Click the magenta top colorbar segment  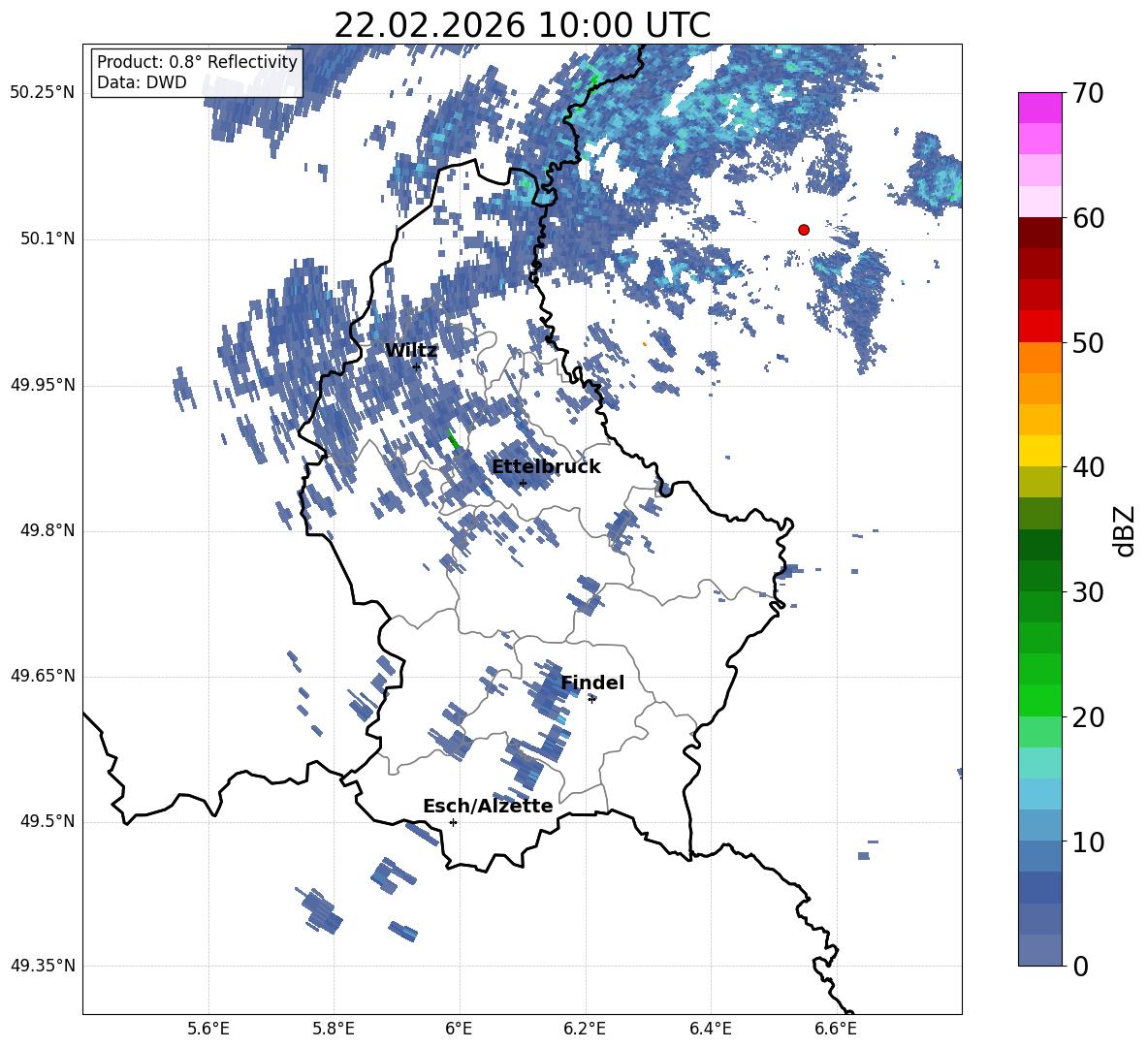pos(1039,109)
